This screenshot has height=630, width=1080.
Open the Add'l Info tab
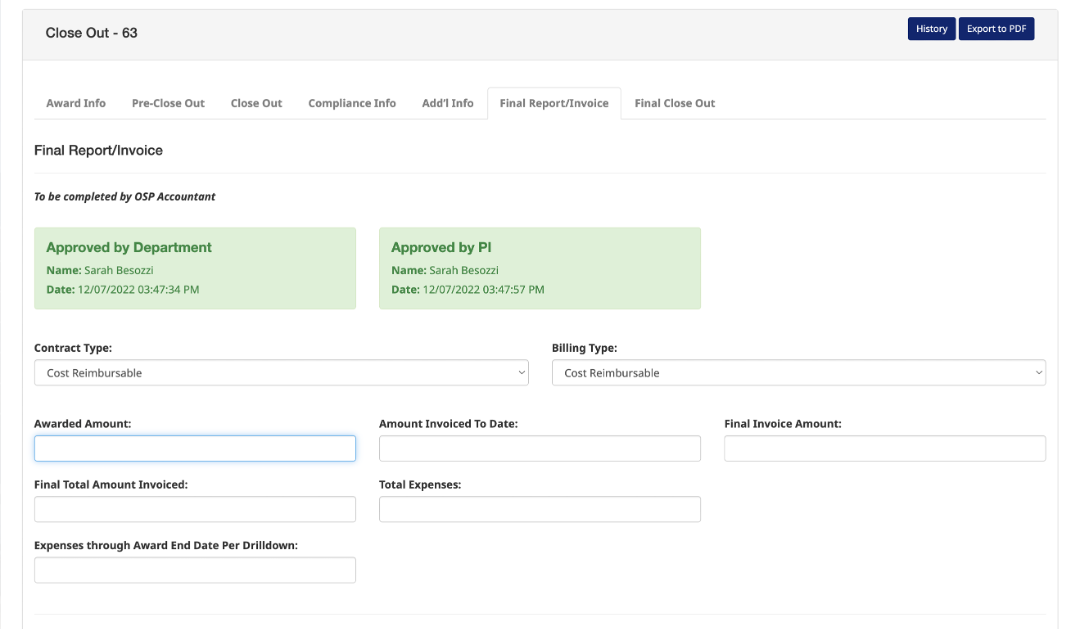(447, 103)
